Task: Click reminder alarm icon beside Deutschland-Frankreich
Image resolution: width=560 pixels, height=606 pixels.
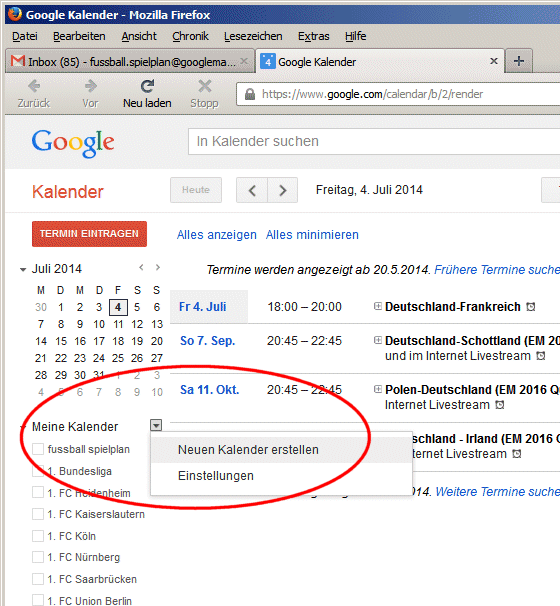Action: coord(531,307)
